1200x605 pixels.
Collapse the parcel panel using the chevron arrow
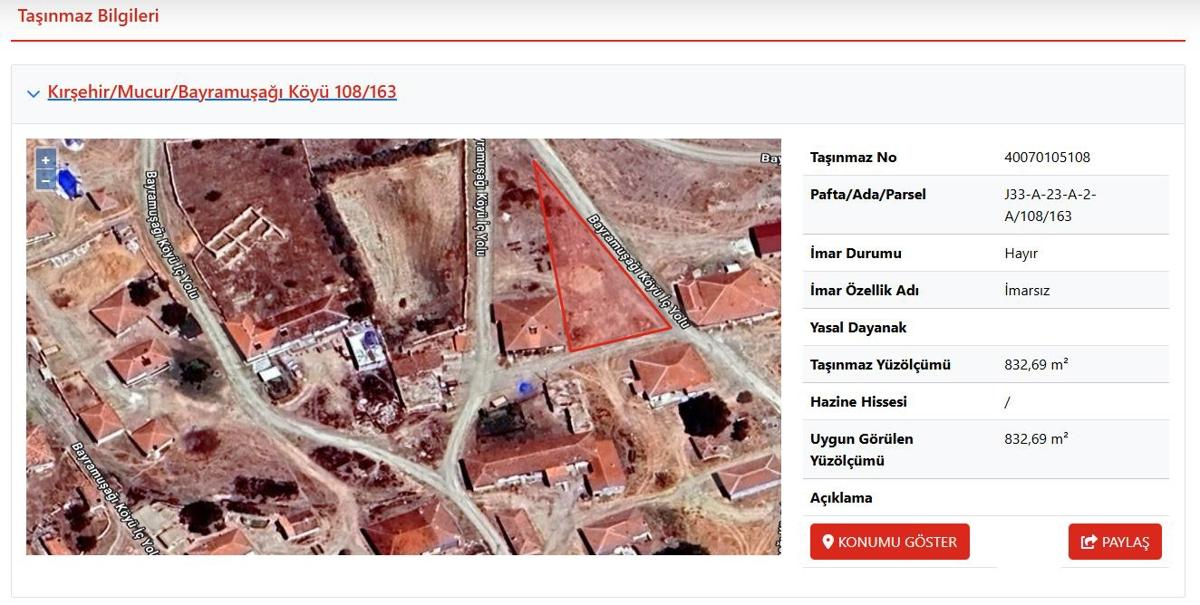tap(34, 94)
